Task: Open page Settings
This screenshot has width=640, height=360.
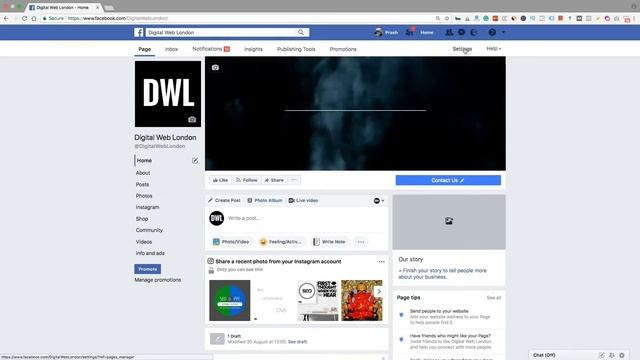Action: click(x=462, y=49)
